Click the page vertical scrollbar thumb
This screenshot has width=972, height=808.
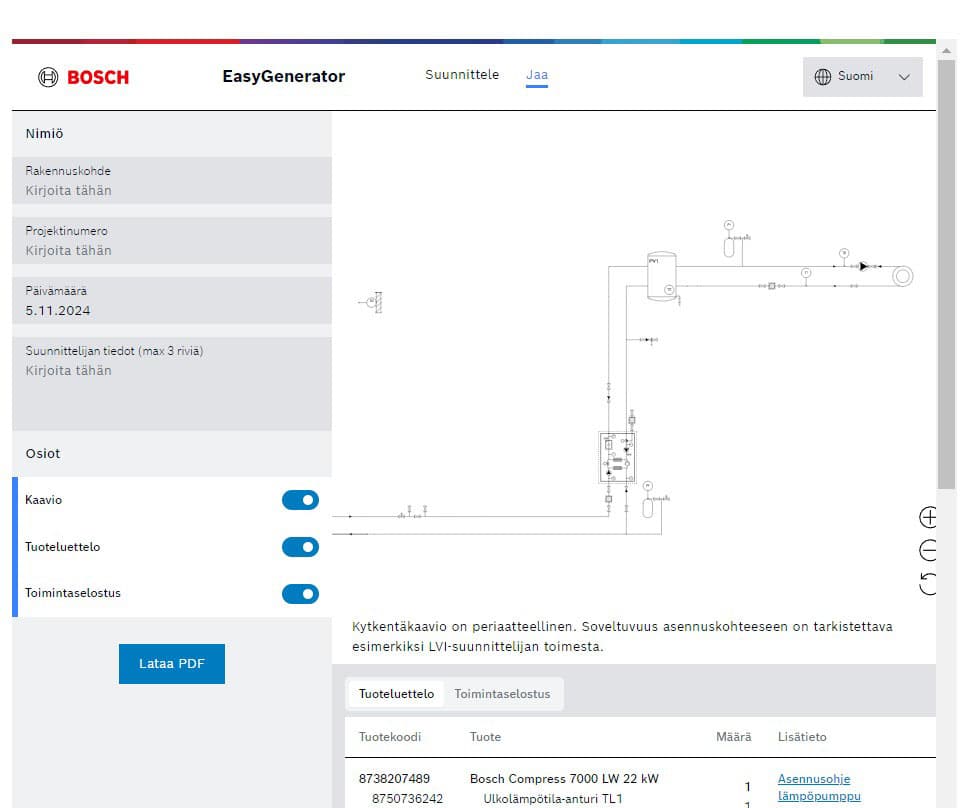pyautogui.click(x=946, y=275)
